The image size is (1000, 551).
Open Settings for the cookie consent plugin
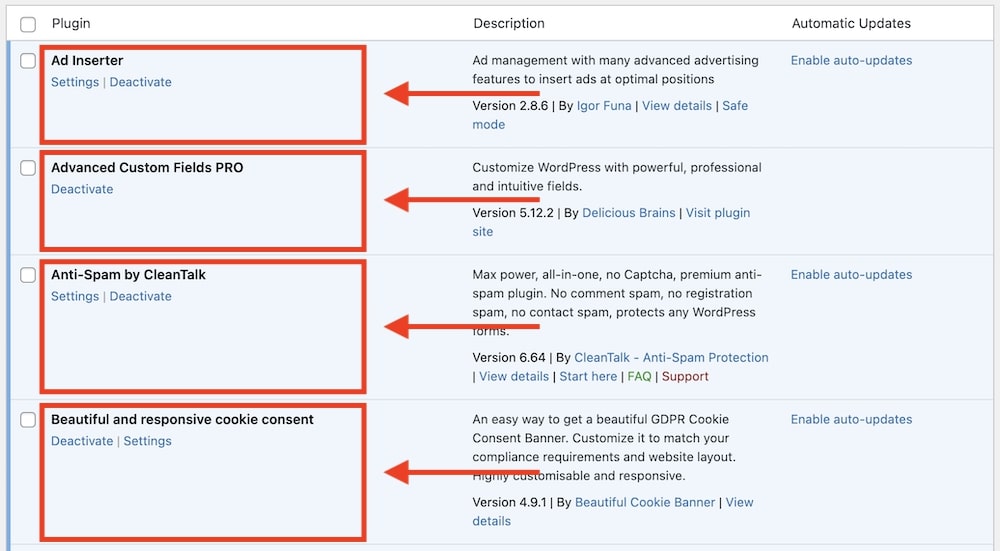click(147, 441)
